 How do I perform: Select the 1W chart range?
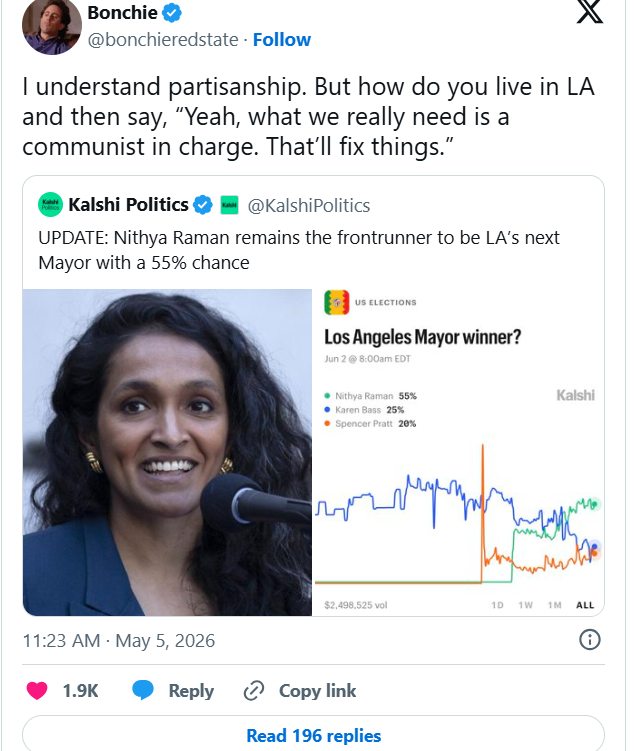pos(525,605)
